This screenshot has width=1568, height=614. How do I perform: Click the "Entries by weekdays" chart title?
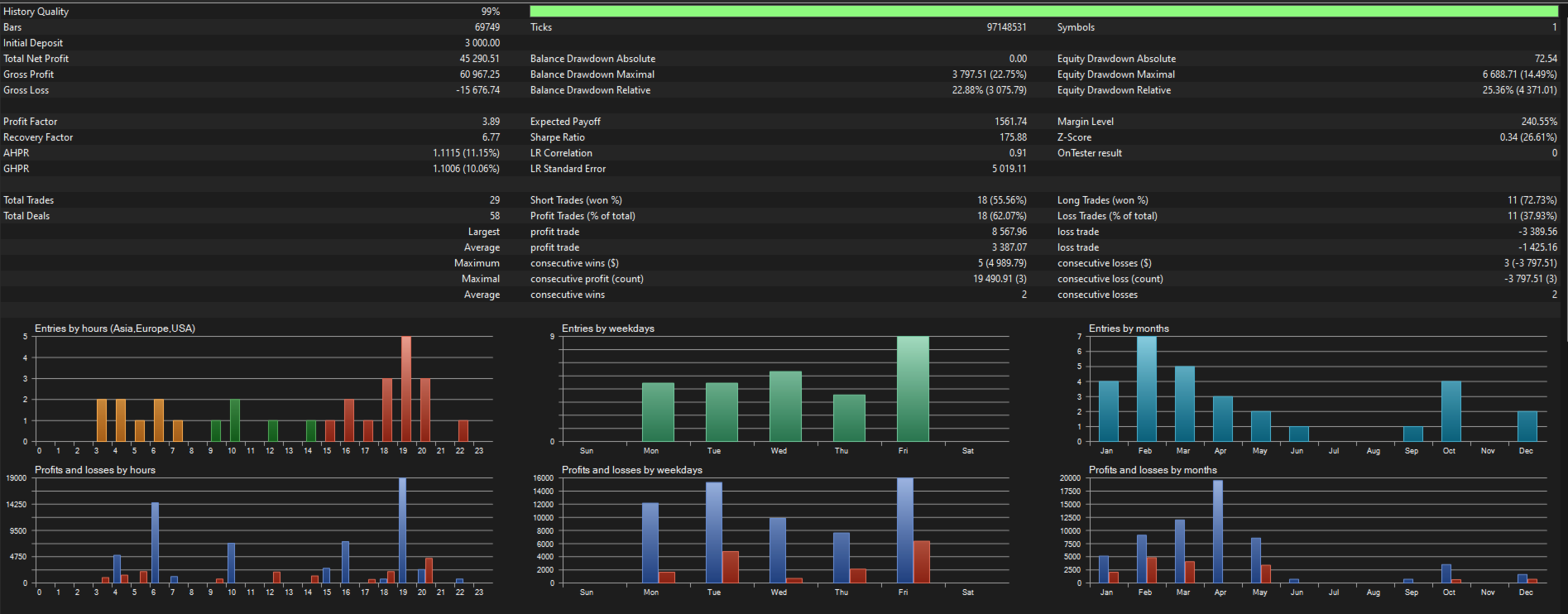coord(608,329)
